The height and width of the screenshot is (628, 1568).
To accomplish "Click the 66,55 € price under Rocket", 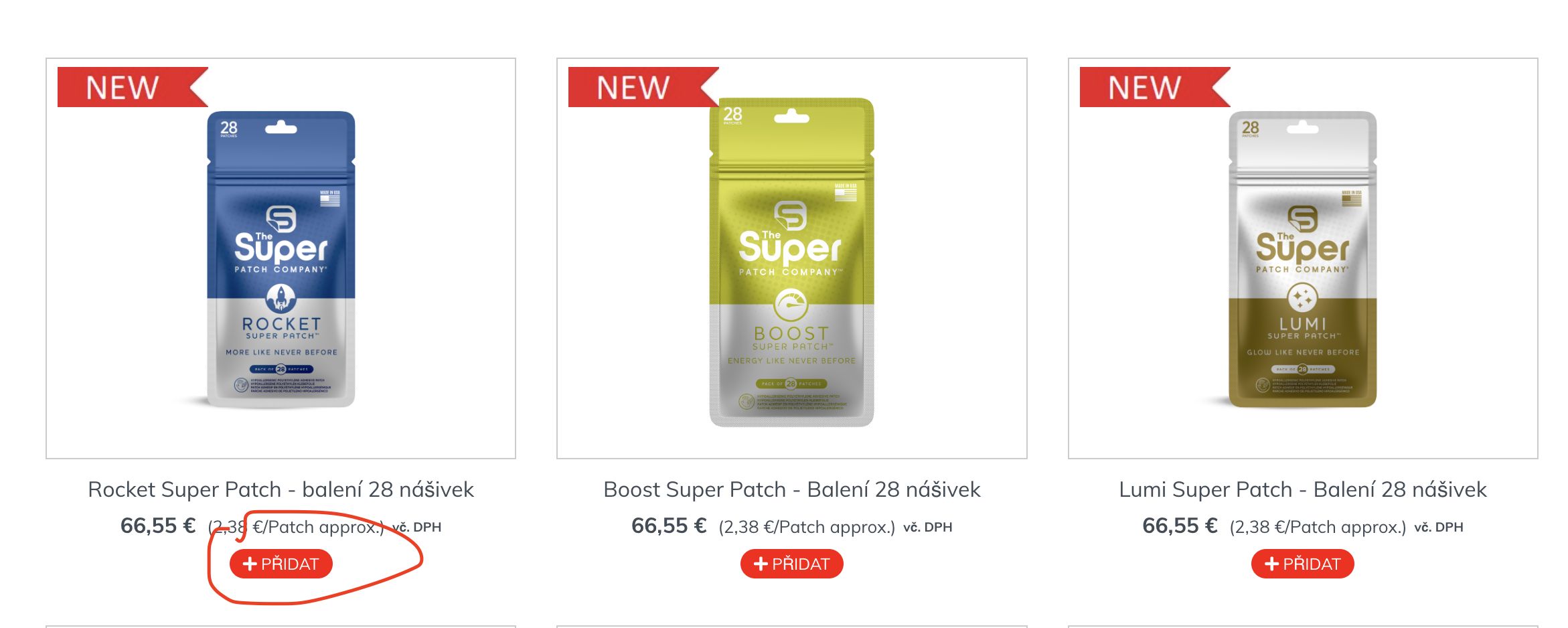I will 158,526.
